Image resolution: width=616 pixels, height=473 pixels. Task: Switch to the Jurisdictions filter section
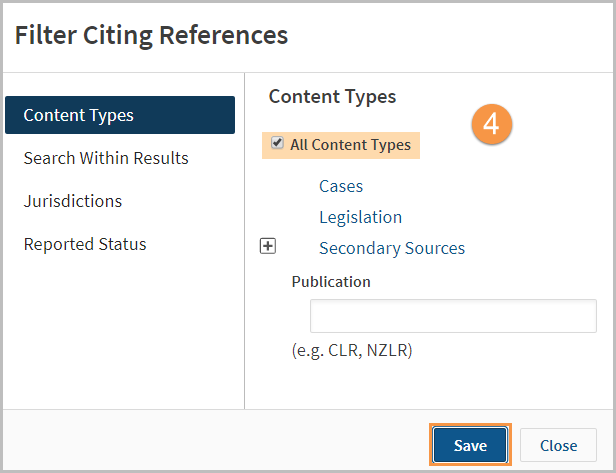click(x=73, y=201)
